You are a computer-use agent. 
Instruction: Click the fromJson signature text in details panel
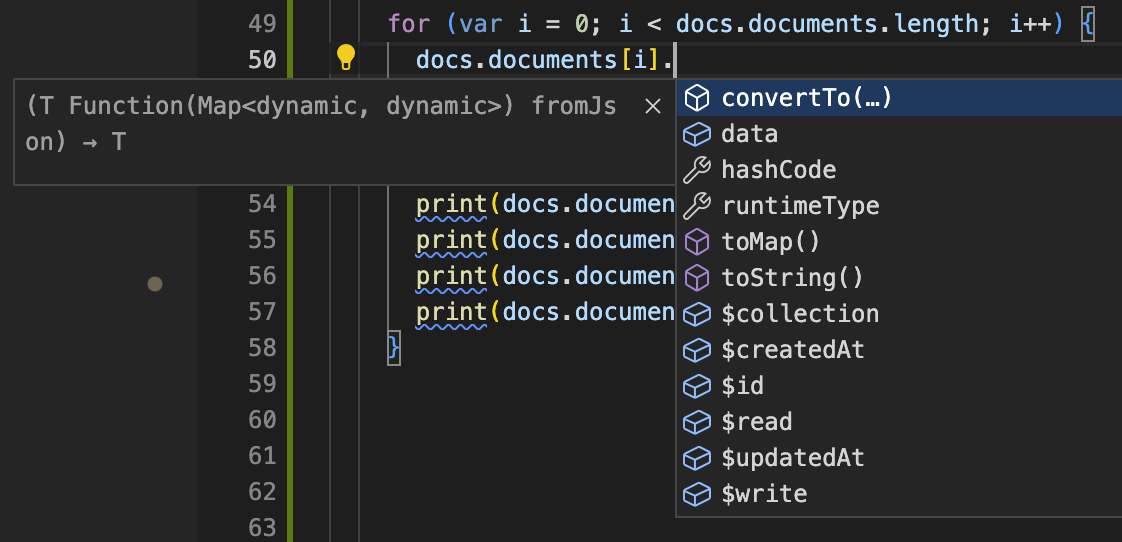pos(321,124)
